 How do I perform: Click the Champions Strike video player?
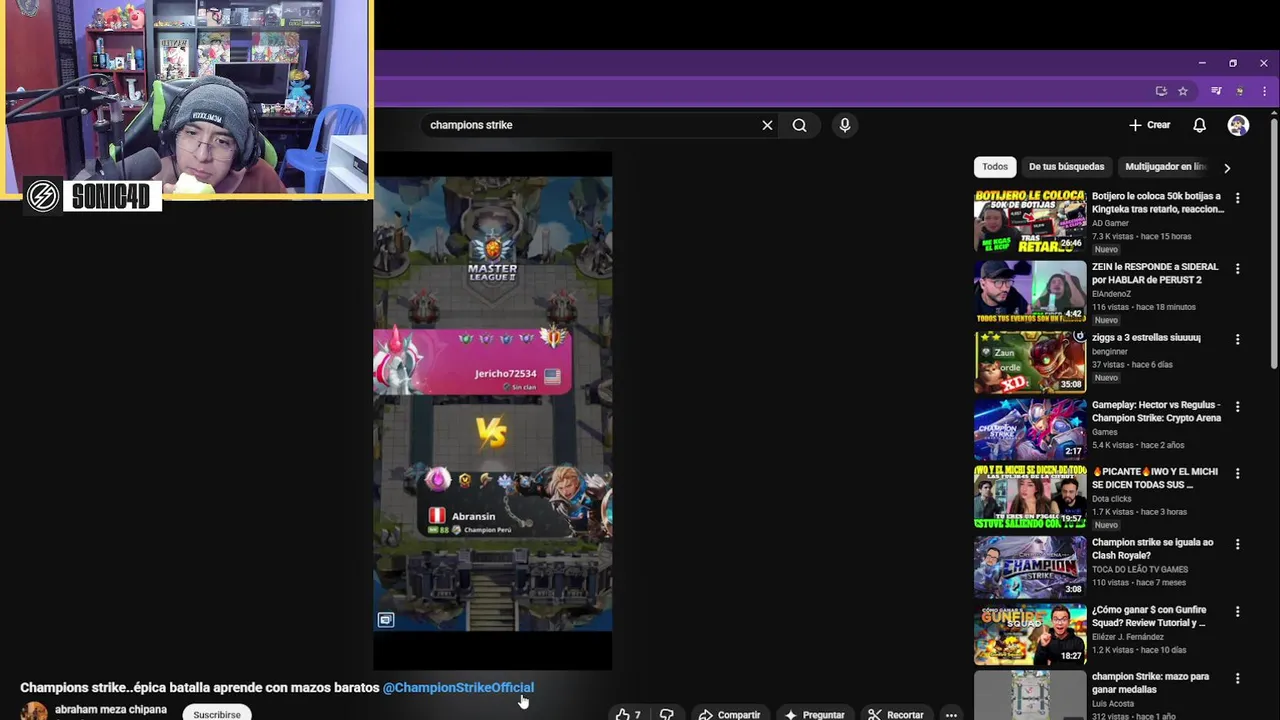[492, 410]
